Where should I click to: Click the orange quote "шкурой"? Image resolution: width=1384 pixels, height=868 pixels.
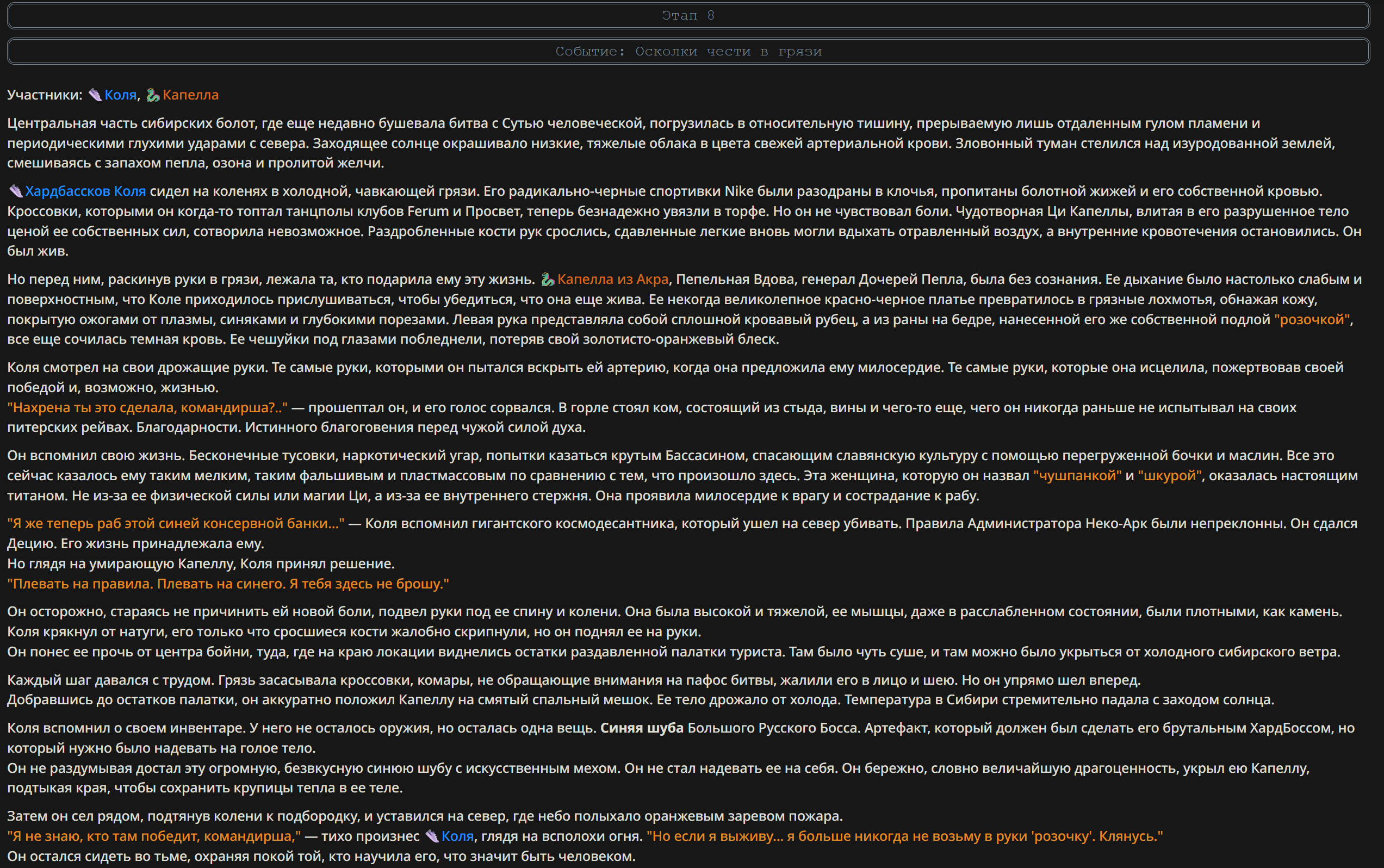point(1169,475)
